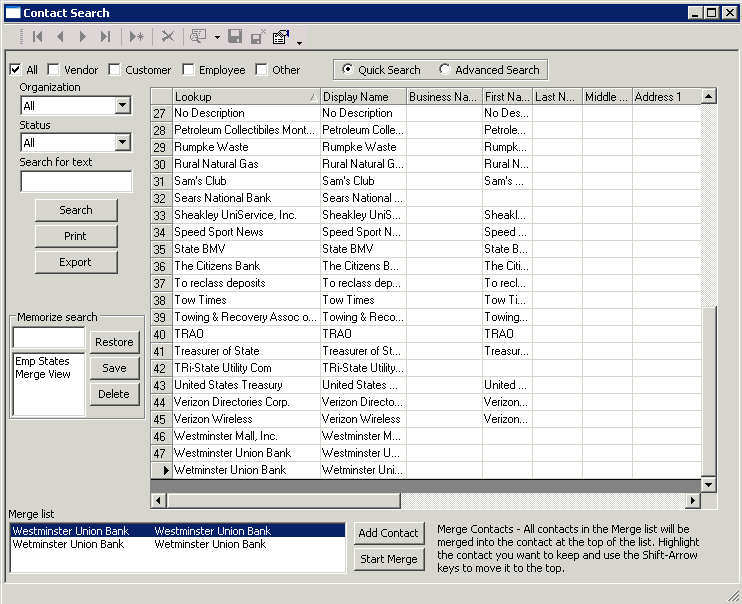This screenshot has width=742, height=604.
Task: Click horizontal scrollbar left arrow
Action: 158,500
